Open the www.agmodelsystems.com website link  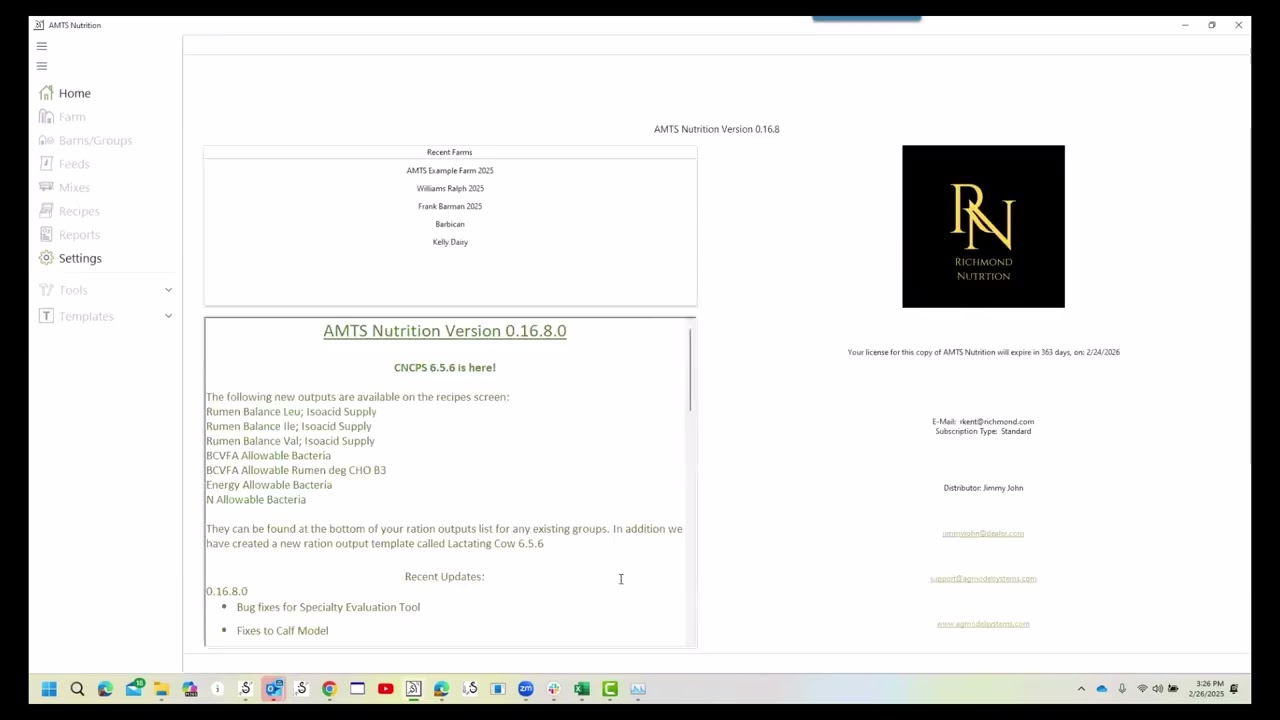[983, 624]
